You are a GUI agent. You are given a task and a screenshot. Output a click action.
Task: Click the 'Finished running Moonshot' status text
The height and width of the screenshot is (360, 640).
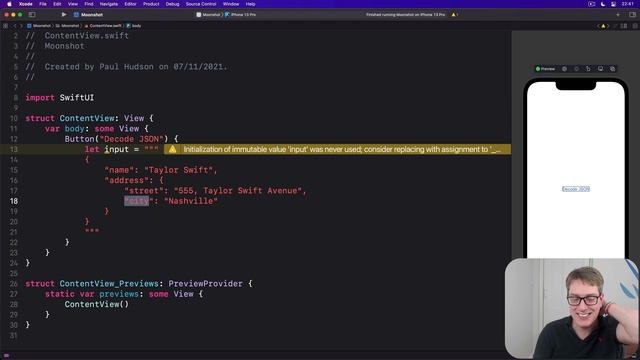coord(405,15)
